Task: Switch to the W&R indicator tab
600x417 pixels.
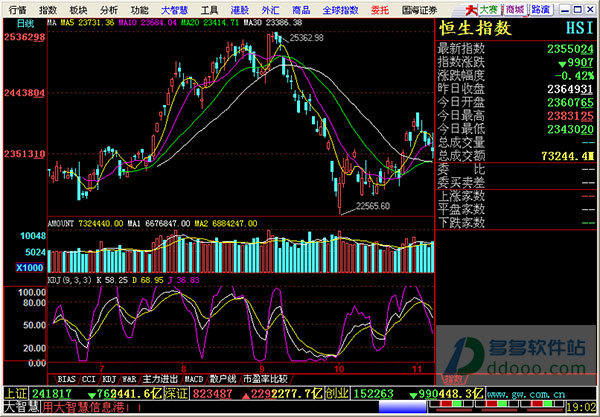Action: (129, 380)
